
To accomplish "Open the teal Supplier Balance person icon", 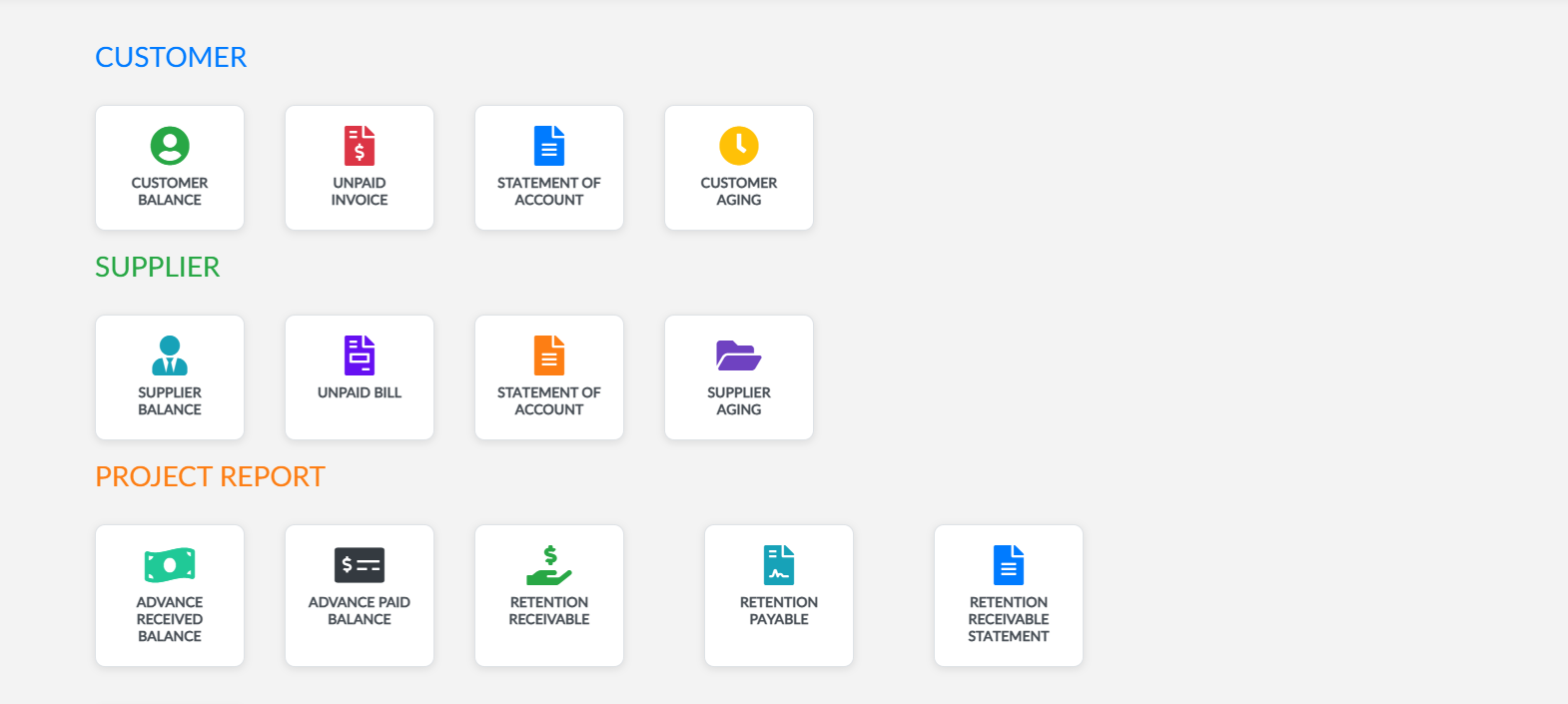I will [x=170, y=355].
